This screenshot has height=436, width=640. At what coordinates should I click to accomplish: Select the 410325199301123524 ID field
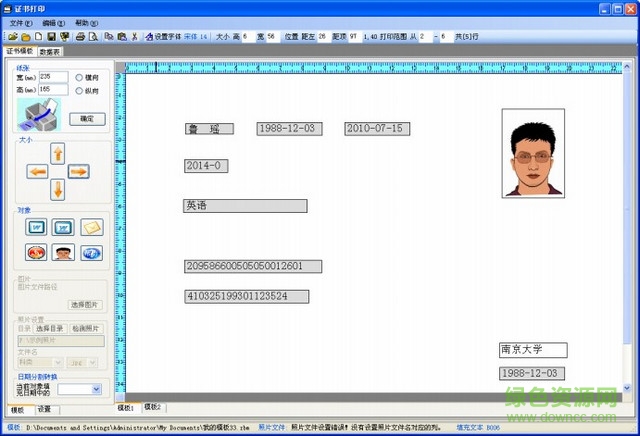click(x=247, y=296)
